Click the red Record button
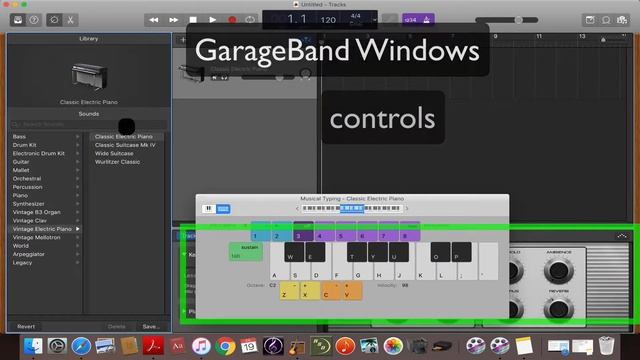The height and width of the screenshot is (360, 640). point(232,20)
